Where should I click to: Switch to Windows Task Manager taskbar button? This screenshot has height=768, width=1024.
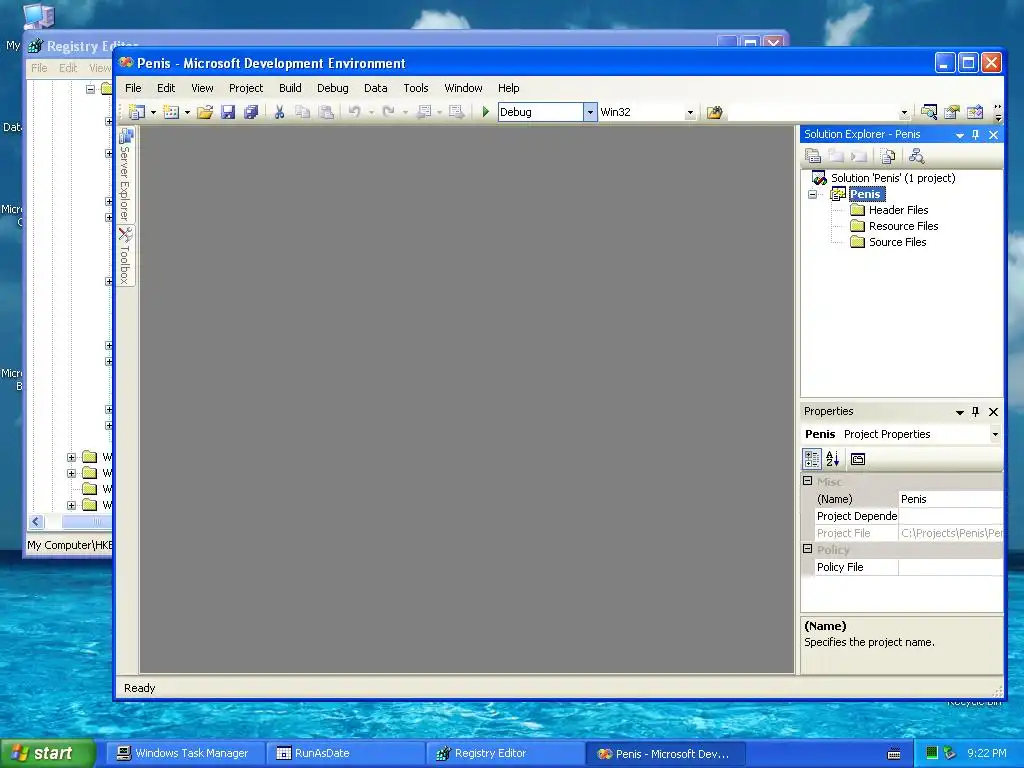pos(184,753)
